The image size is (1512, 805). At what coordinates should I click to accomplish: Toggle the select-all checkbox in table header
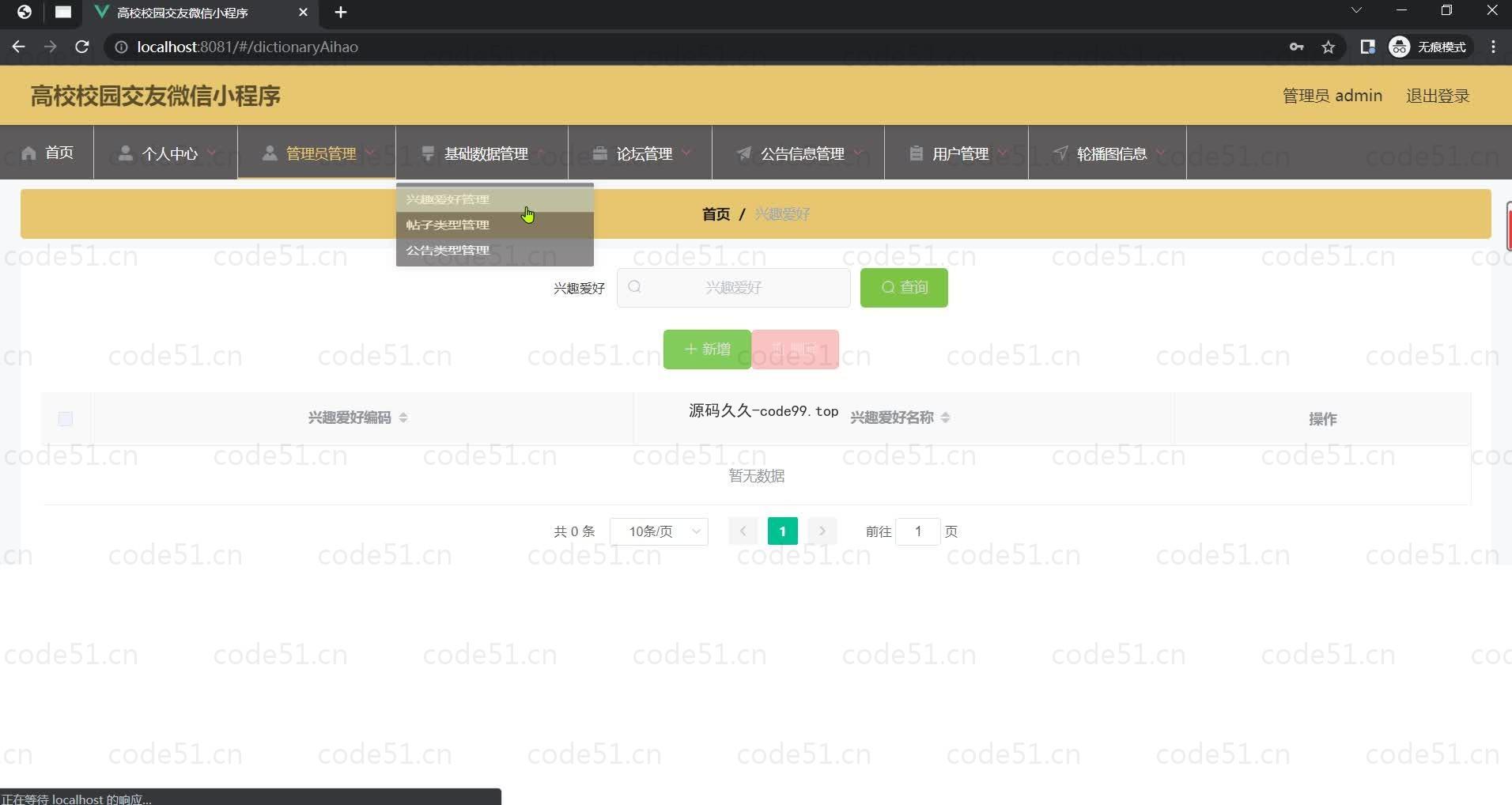(x=66, y=418)
